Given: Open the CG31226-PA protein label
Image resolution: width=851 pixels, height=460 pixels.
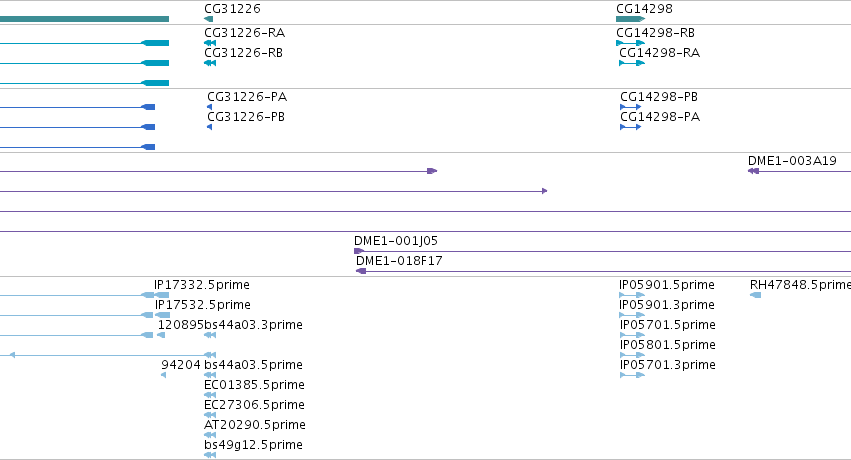Looking at the screenshot, I should coord(247,97).
